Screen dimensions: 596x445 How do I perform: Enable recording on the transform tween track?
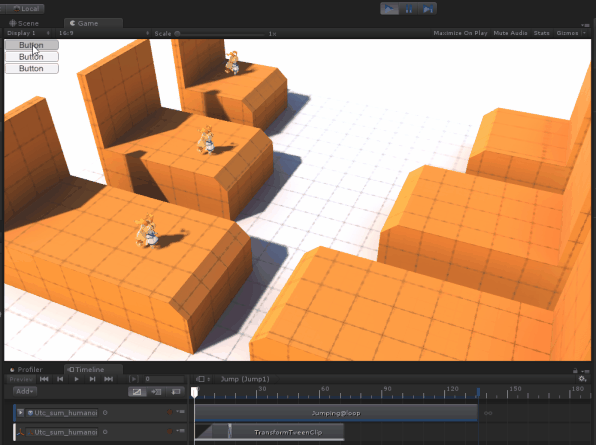coord(170,431)
